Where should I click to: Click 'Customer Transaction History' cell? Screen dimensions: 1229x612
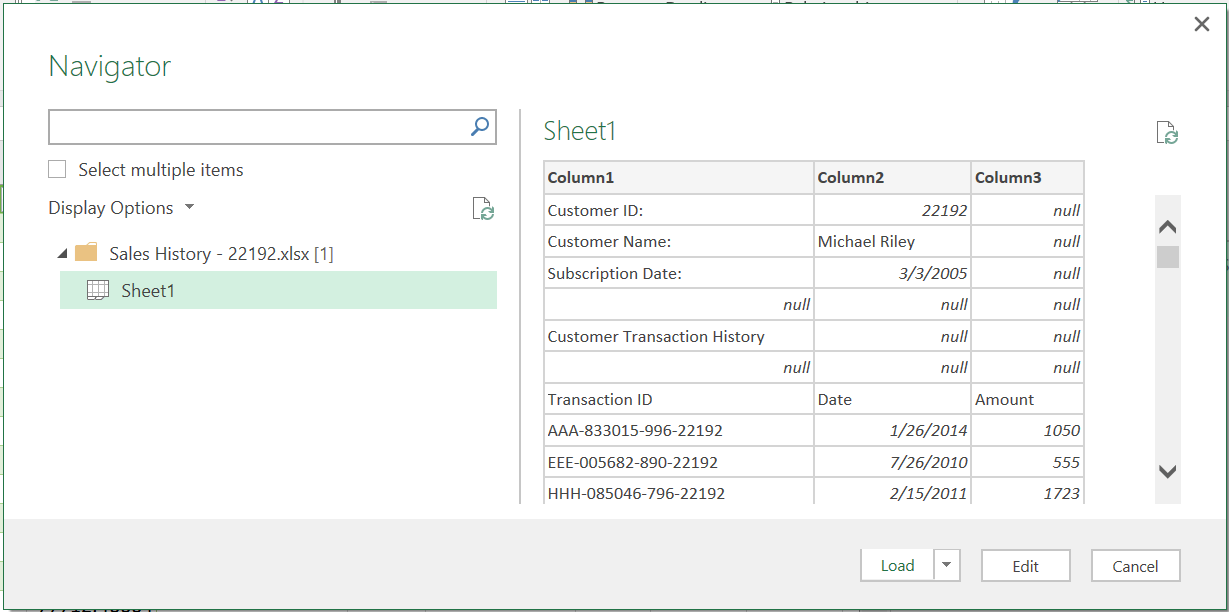pos(679,336)
